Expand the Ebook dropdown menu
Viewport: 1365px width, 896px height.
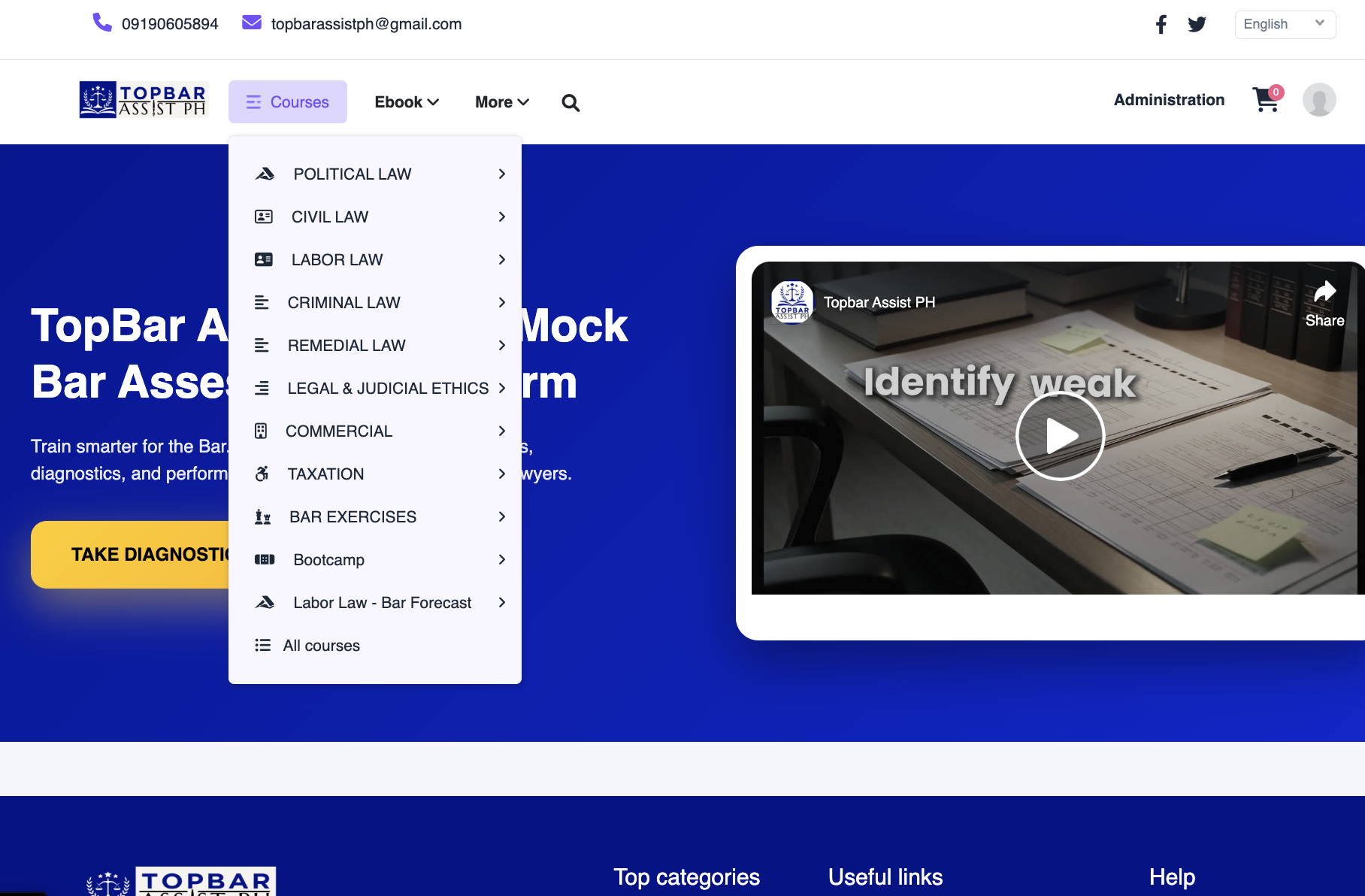pos(407,102)
